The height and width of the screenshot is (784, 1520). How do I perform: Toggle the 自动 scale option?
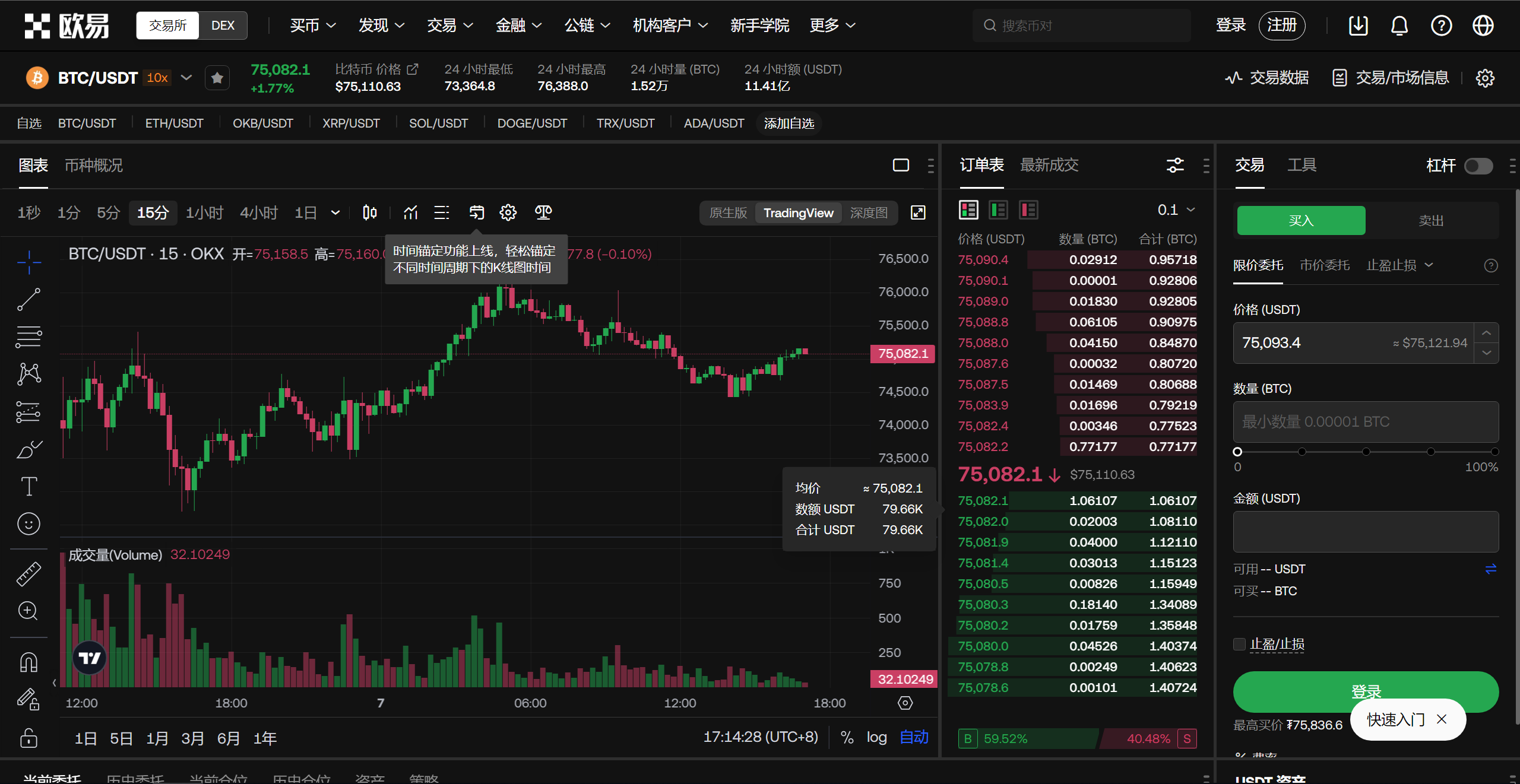[913, 737]
